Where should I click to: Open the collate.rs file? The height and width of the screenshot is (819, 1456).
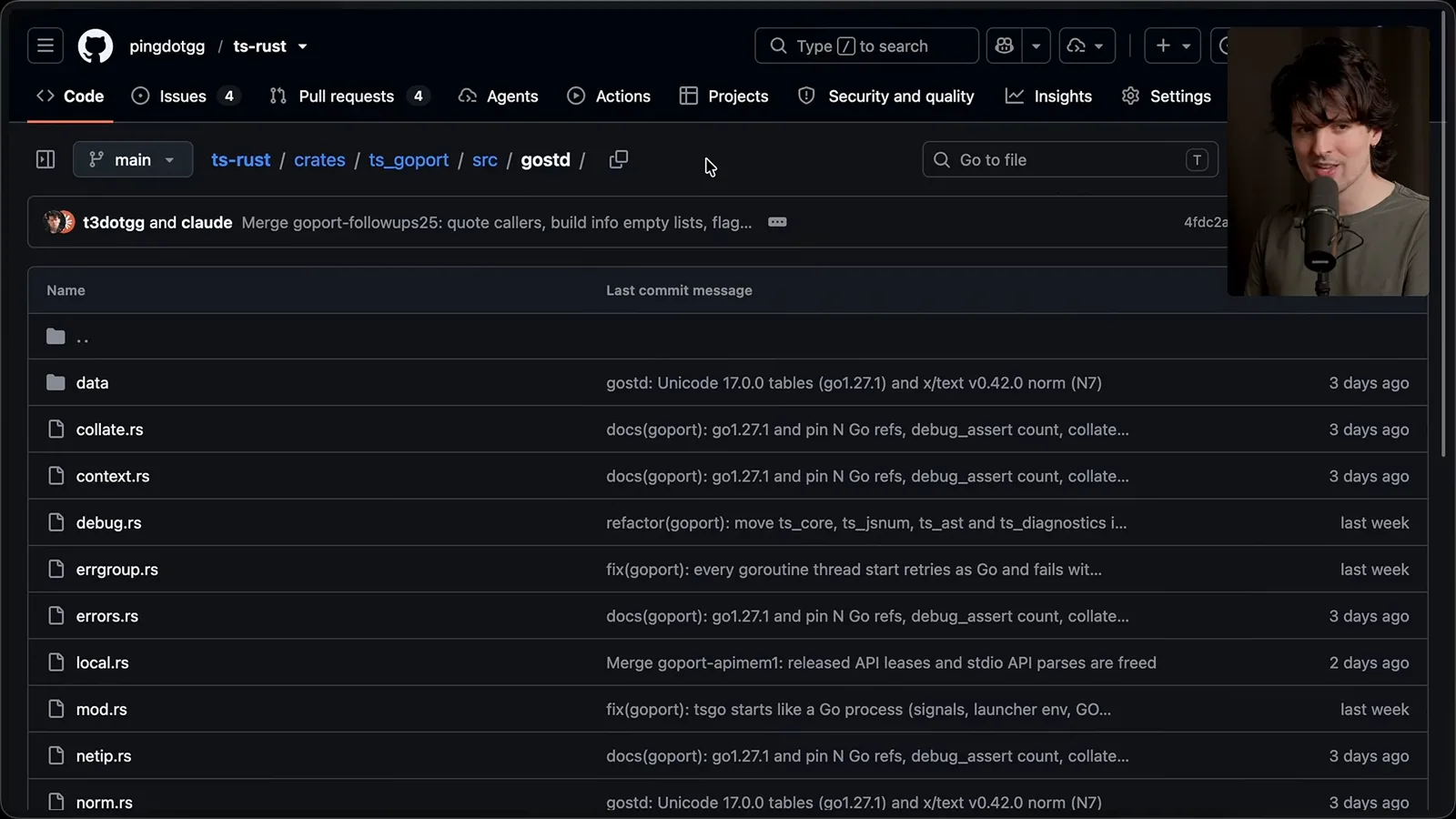click(109, 430)
